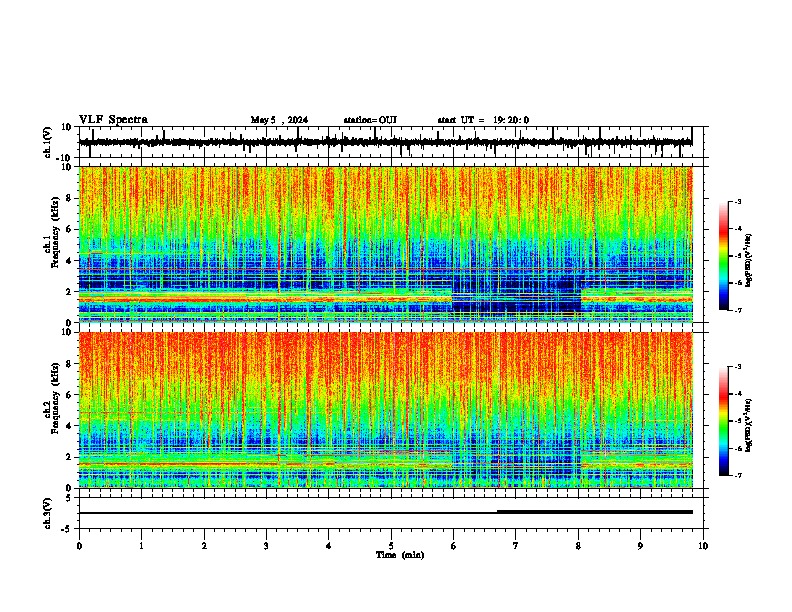This screenshot has height=612, width=792.
Task: Click the 'ch.1(V)' waveform axis label
Action: (48, 142)
